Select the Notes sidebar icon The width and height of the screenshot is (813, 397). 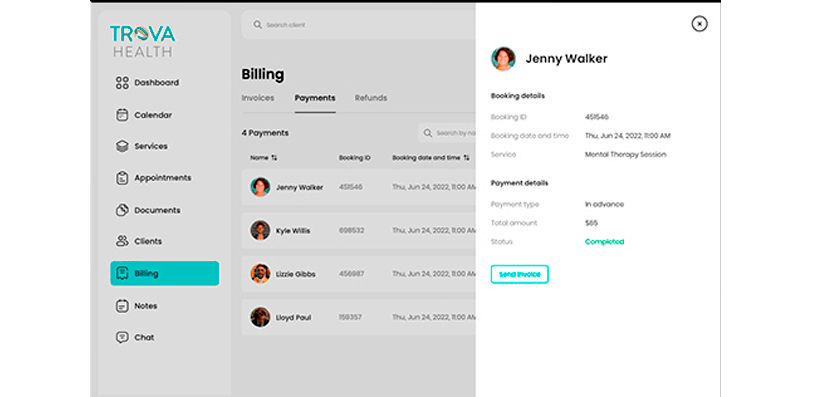tap(122, 306)
